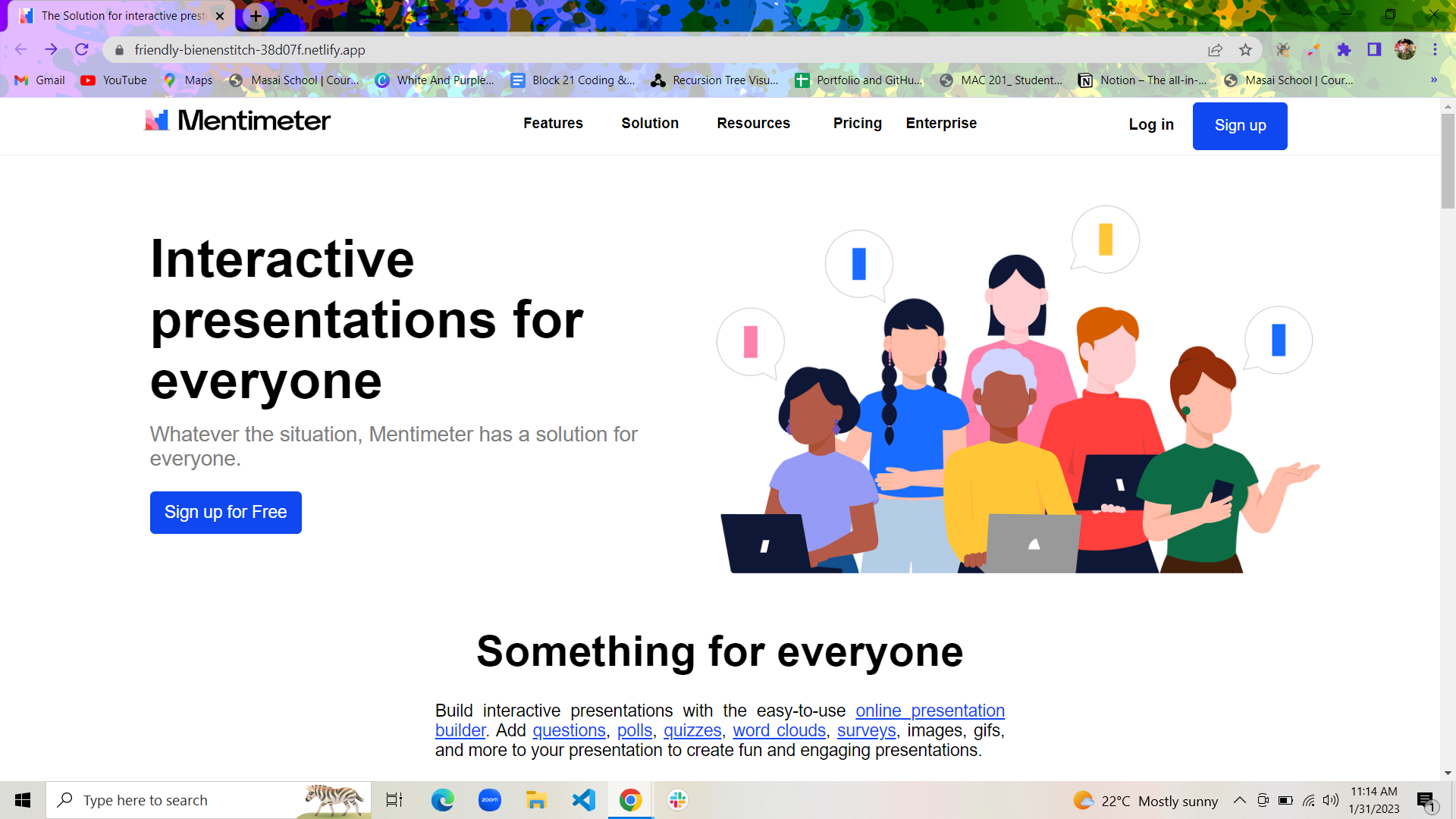Open a new browser tab
Image resolution: width=1456 pixels, height=819 pixels.
click(x=256, y=16)
